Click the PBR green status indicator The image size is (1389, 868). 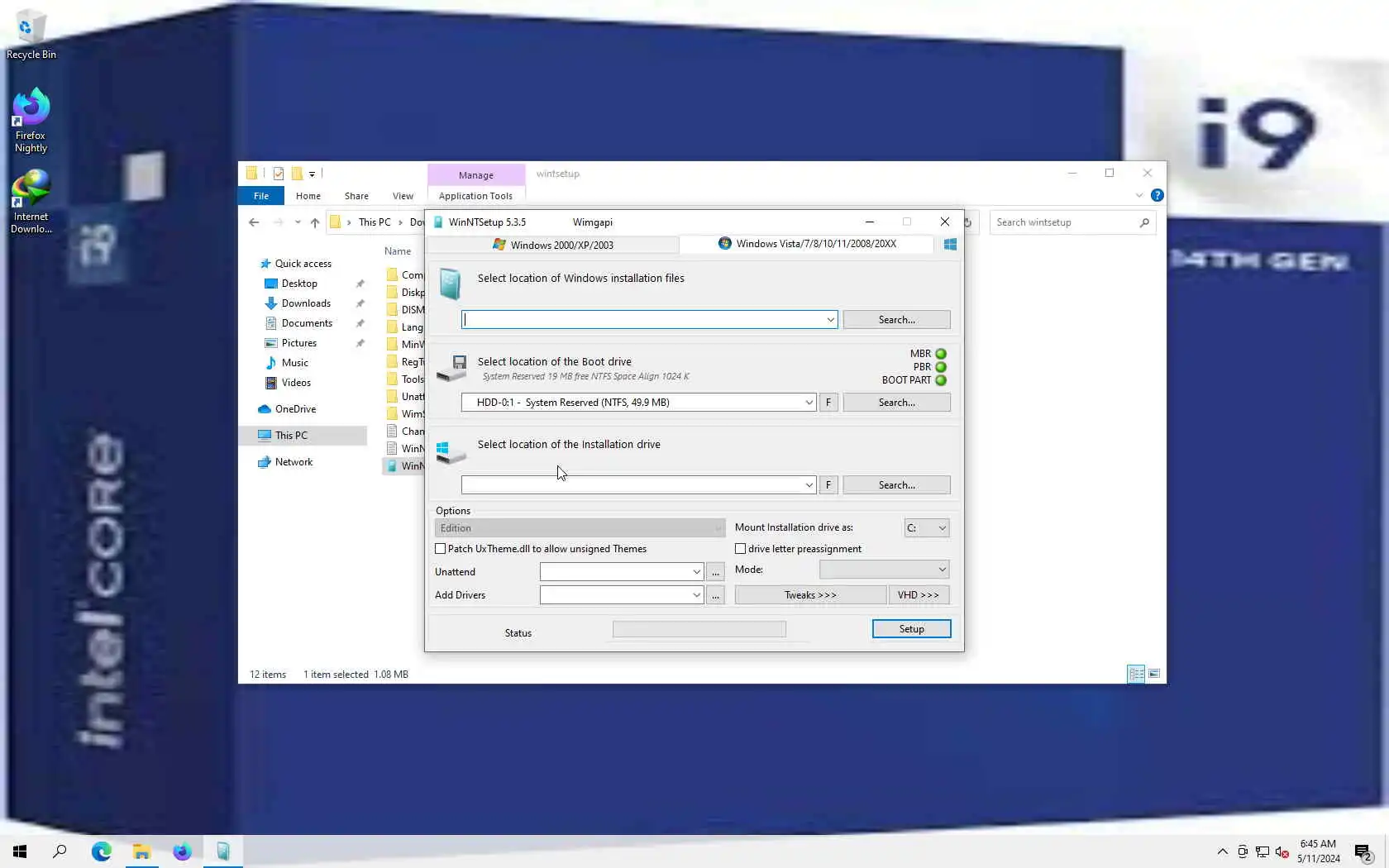(941, 367)
